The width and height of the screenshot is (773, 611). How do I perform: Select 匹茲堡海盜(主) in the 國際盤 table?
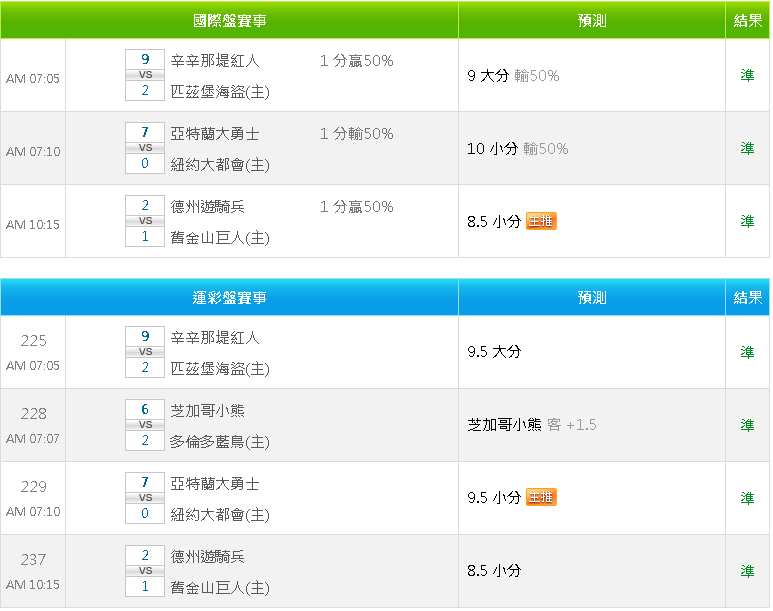(x=220, y=92)
